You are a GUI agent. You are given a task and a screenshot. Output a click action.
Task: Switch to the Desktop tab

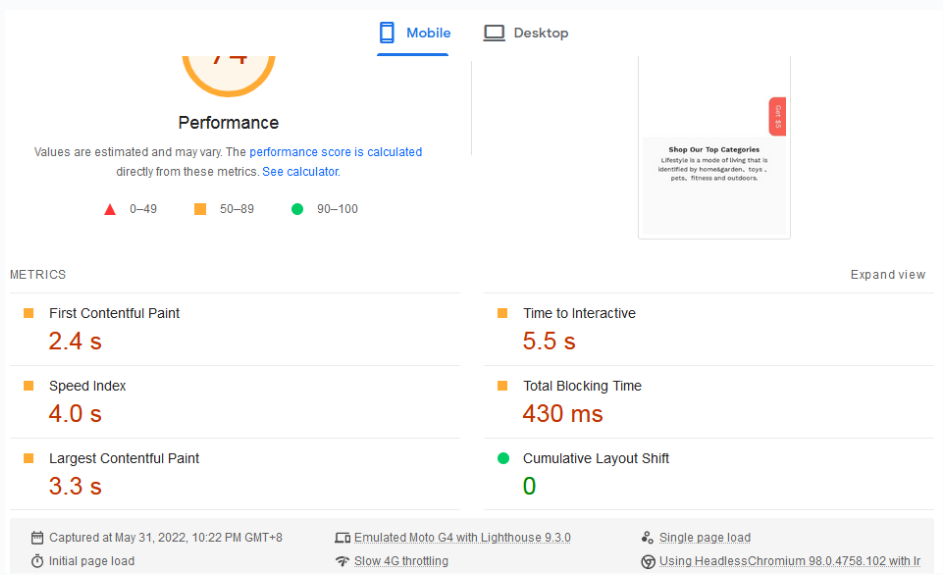526,33
